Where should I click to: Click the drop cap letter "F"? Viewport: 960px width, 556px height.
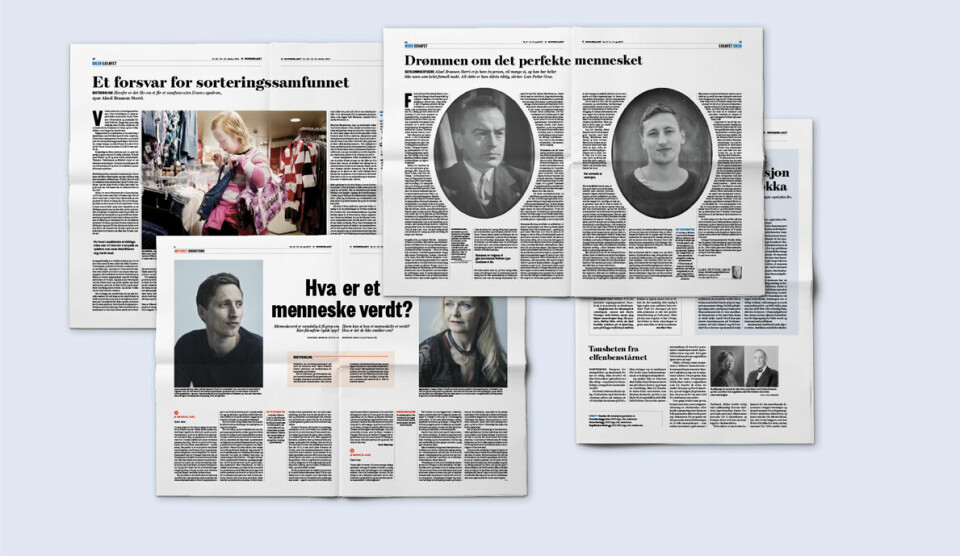408,100
